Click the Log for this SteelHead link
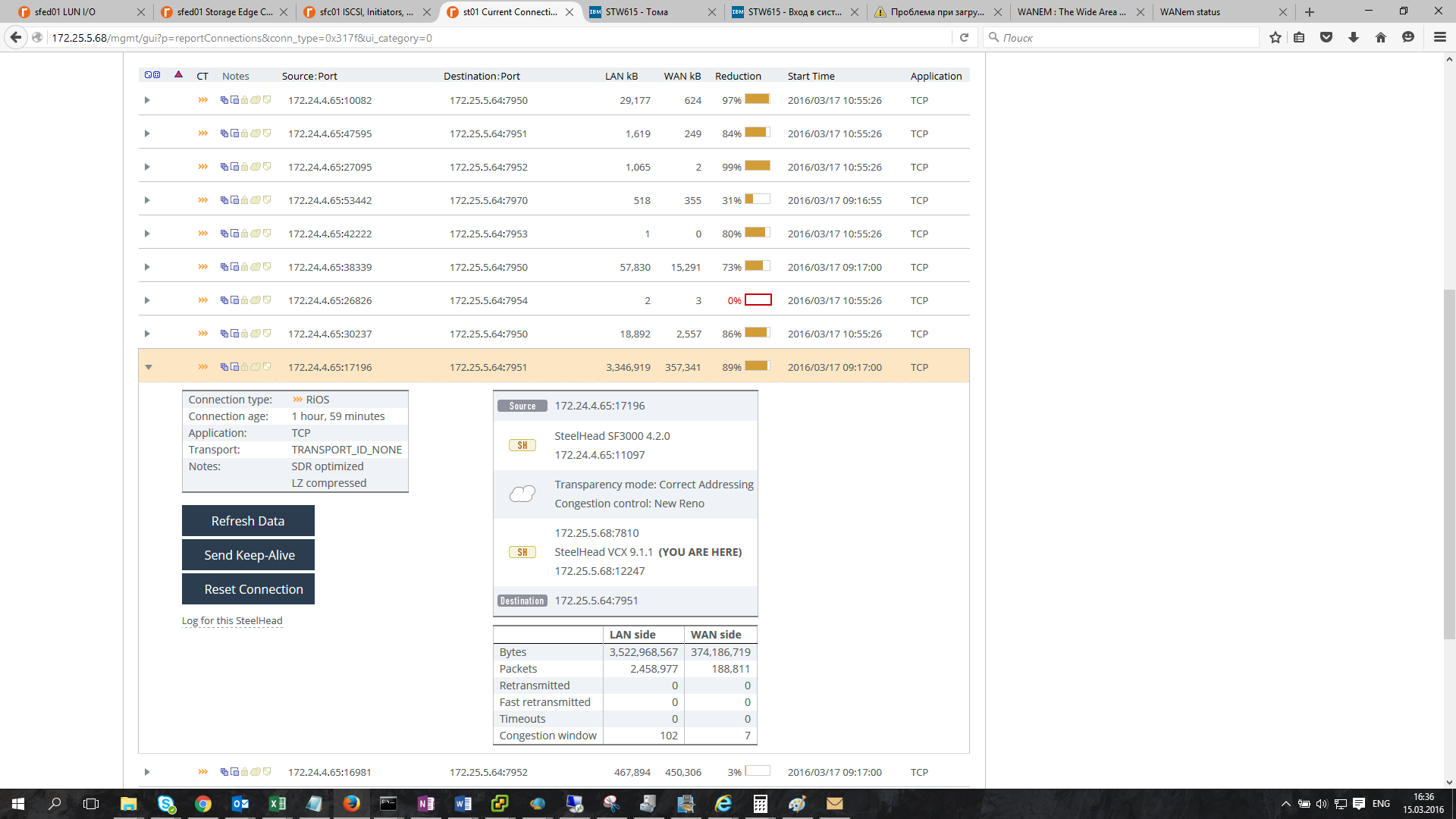1456x819 pixels. click(232, 620)
